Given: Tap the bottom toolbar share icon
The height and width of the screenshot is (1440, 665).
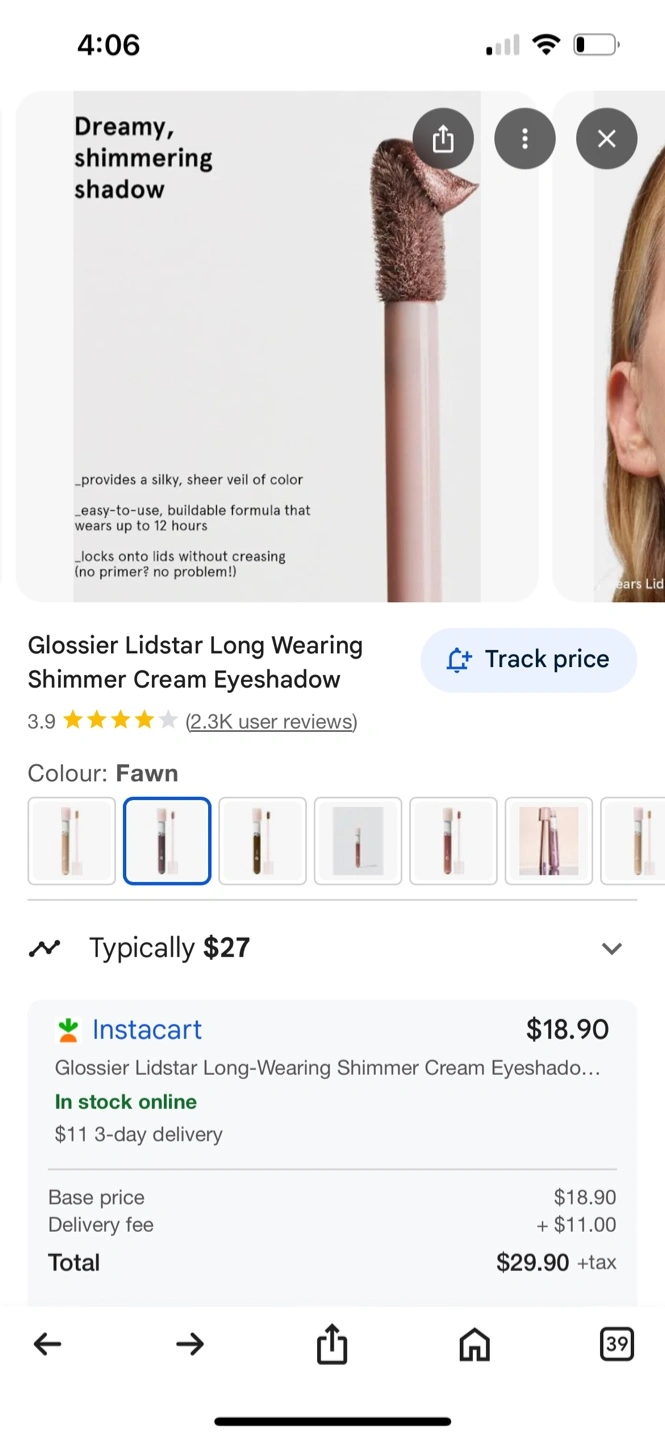Looking at the screenshot, I should pyautogui.click(x=332, y=1345).
